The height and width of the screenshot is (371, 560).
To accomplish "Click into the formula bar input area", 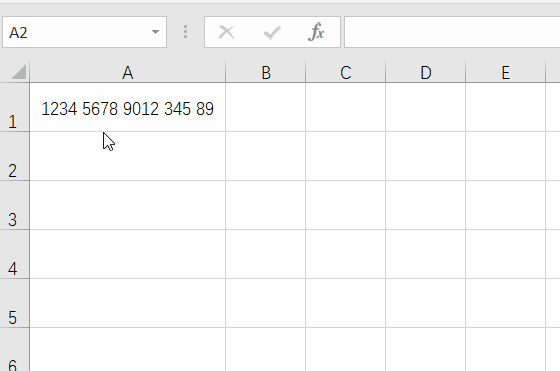I will point(452,32).
